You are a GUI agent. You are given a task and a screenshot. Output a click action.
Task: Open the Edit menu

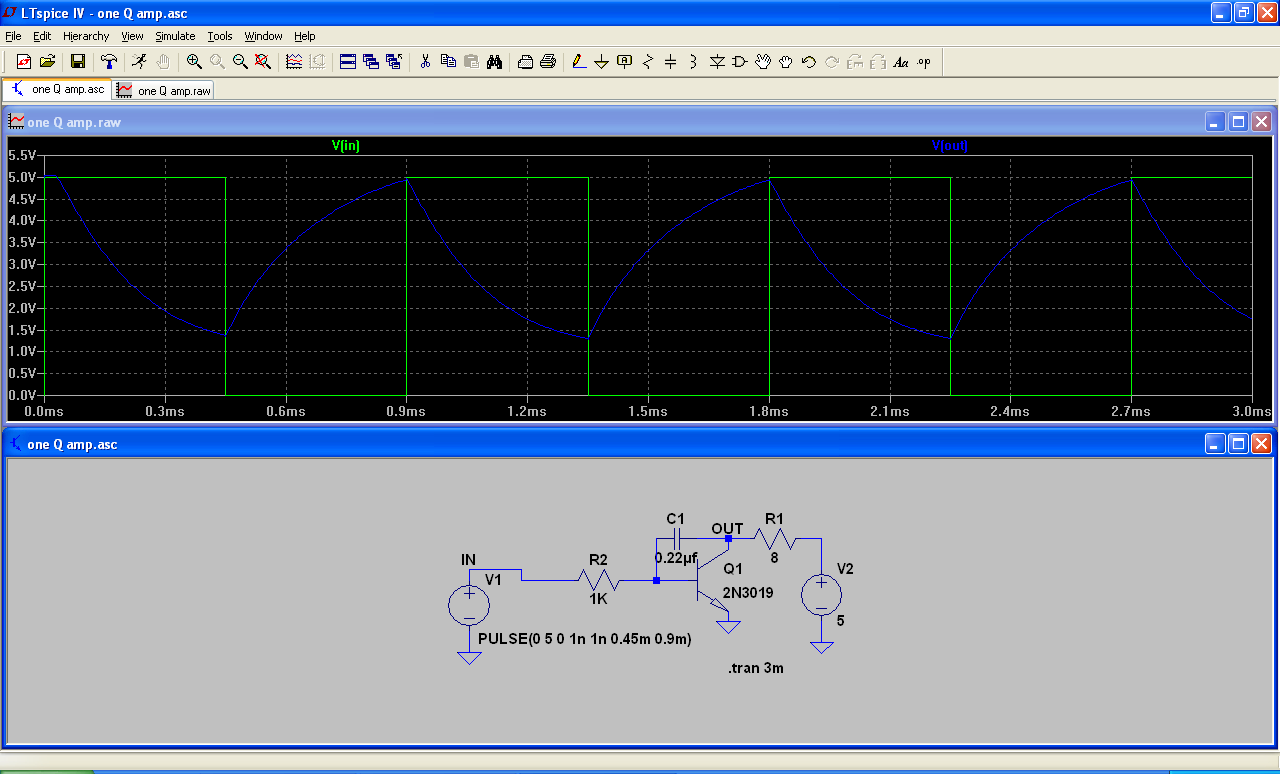click(42, 36)
